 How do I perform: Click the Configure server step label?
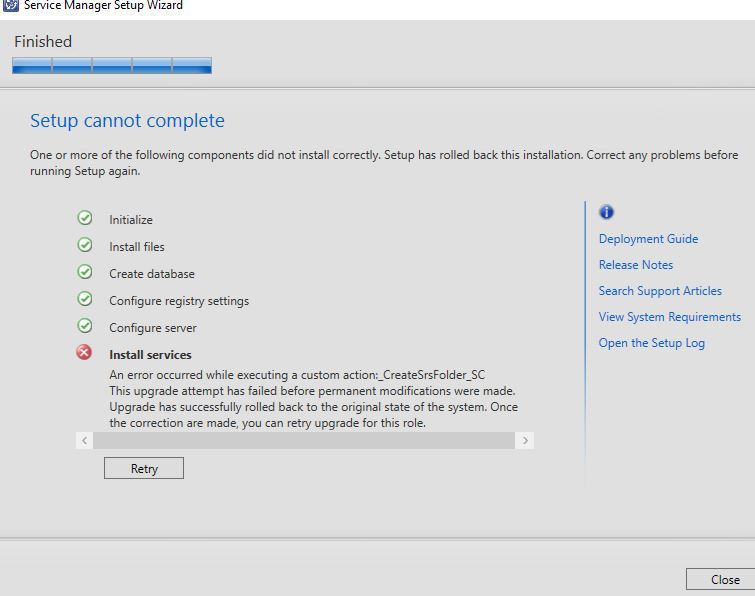(x=153, y=328)
